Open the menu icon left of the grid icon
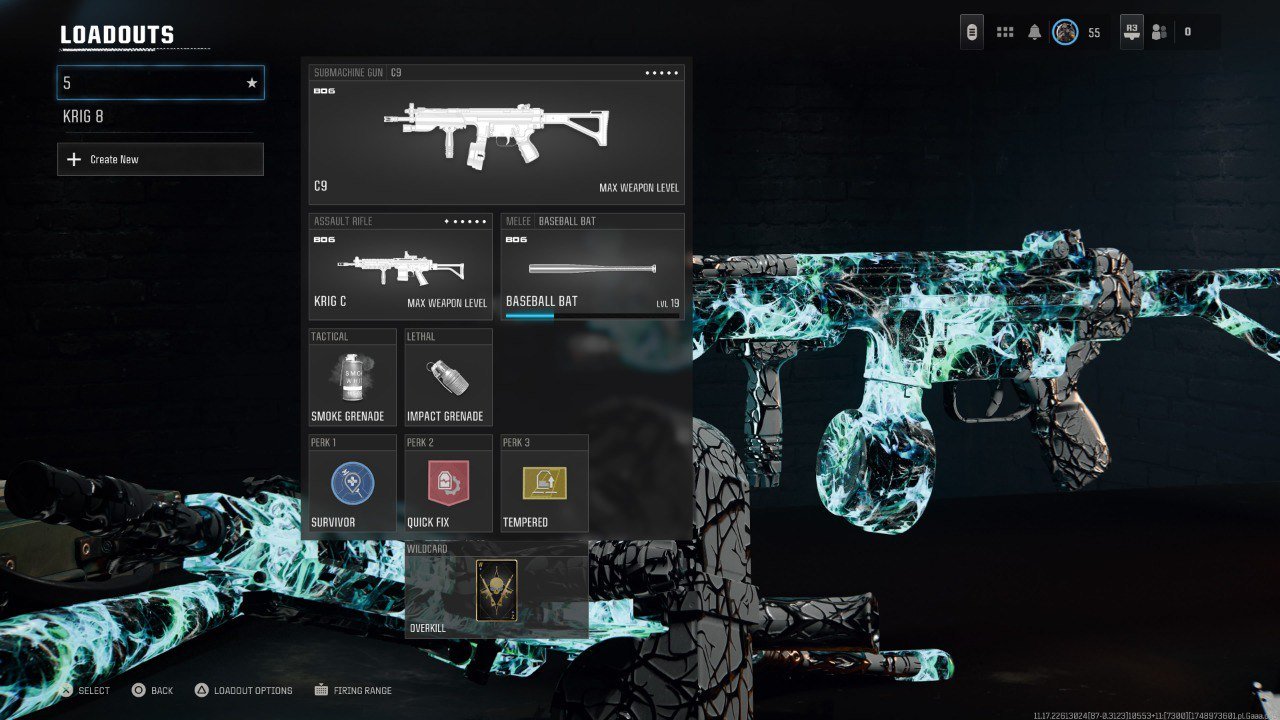1280x720 pixels. click(971, 32)
